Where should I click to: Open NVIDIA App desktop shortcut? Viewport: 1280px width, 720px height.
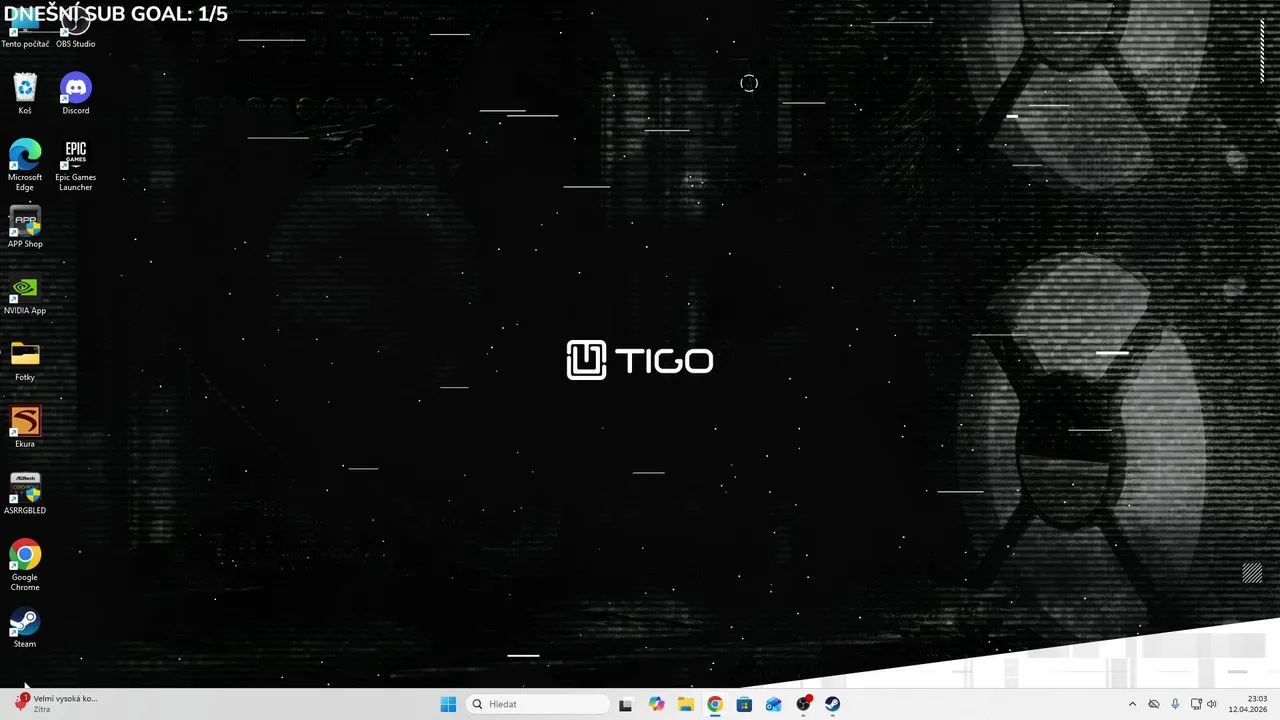coord(25,294)
